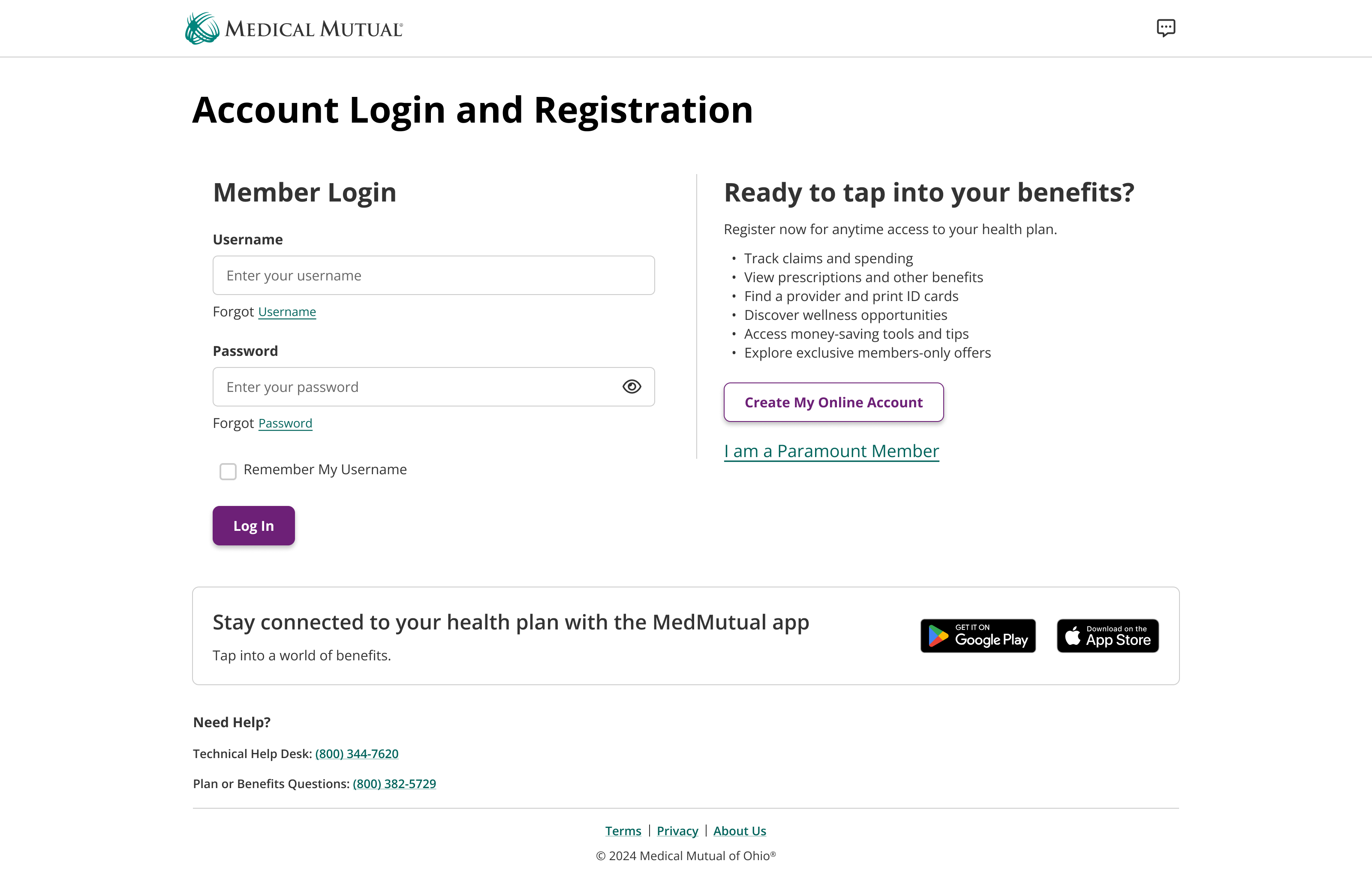Open the Forgot Password link
Viewport: 1372px width, 885px height.
click(285, 424)
